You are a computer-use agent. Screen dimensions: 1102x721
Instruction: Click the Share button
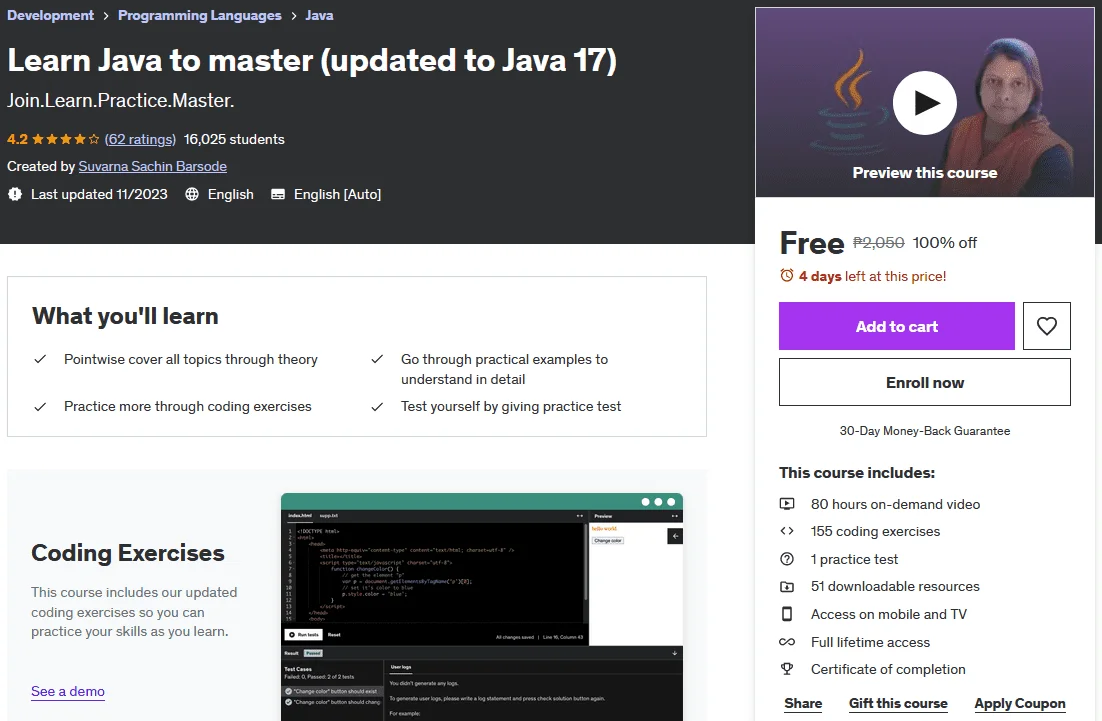point(803,703)
